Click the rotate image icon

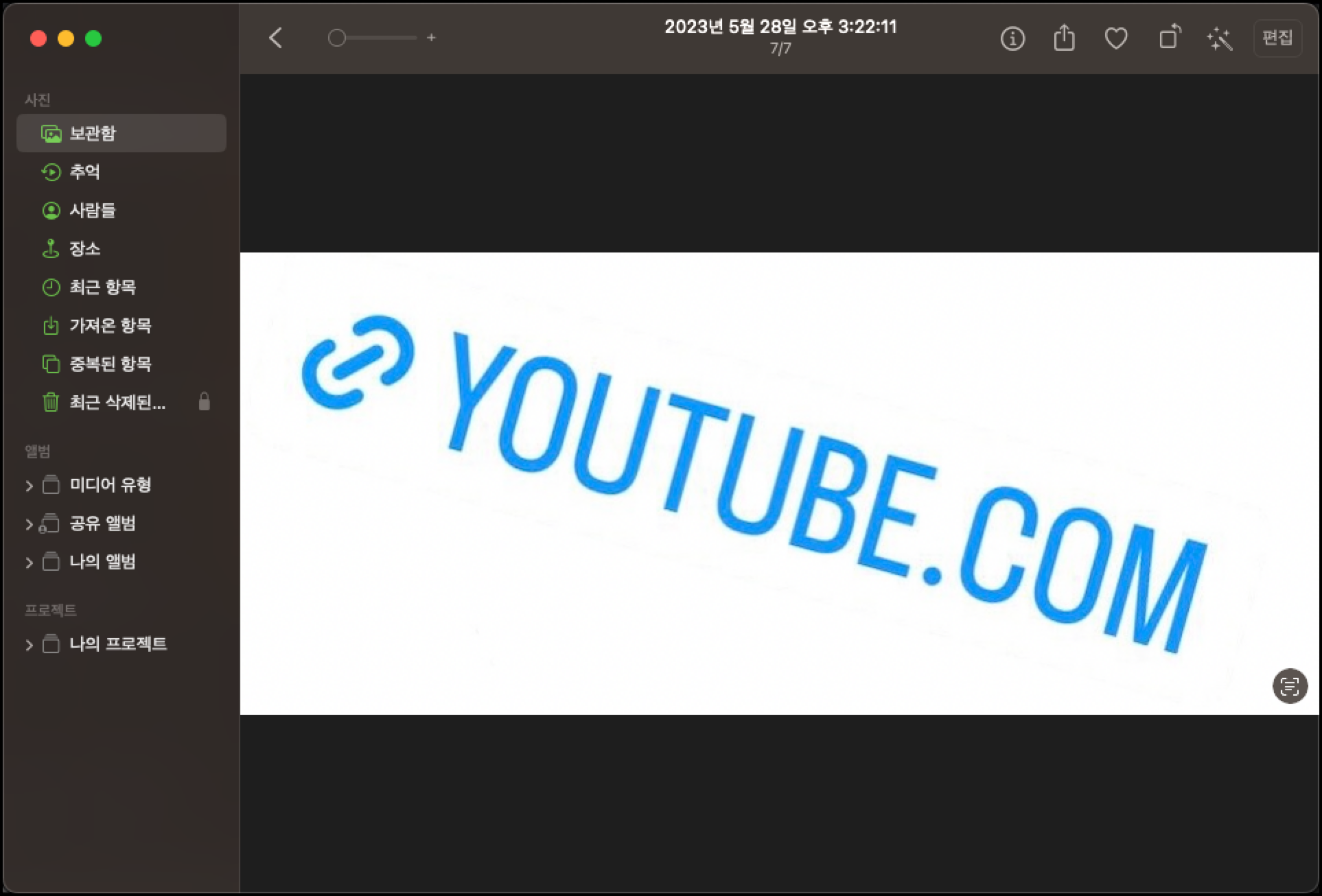point(1169,38)
